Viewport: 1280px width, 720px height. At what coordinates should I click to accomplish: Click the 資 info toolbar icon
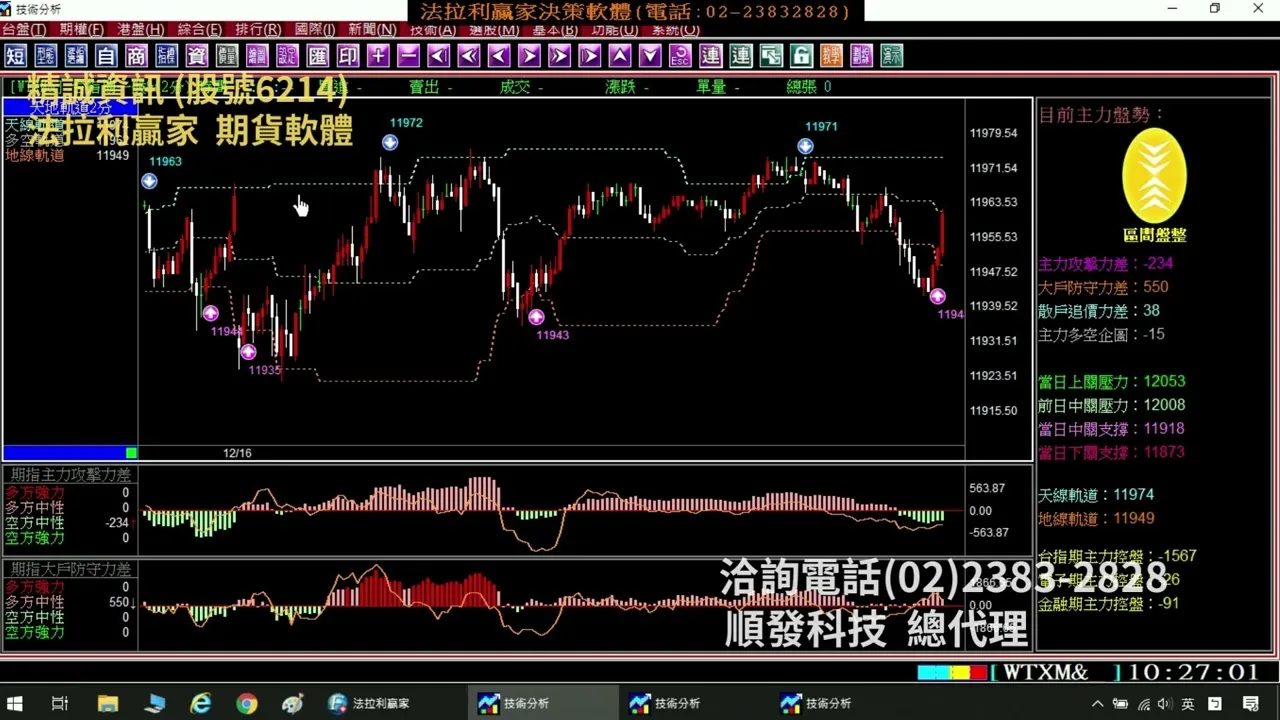click(x=197, y=55)
